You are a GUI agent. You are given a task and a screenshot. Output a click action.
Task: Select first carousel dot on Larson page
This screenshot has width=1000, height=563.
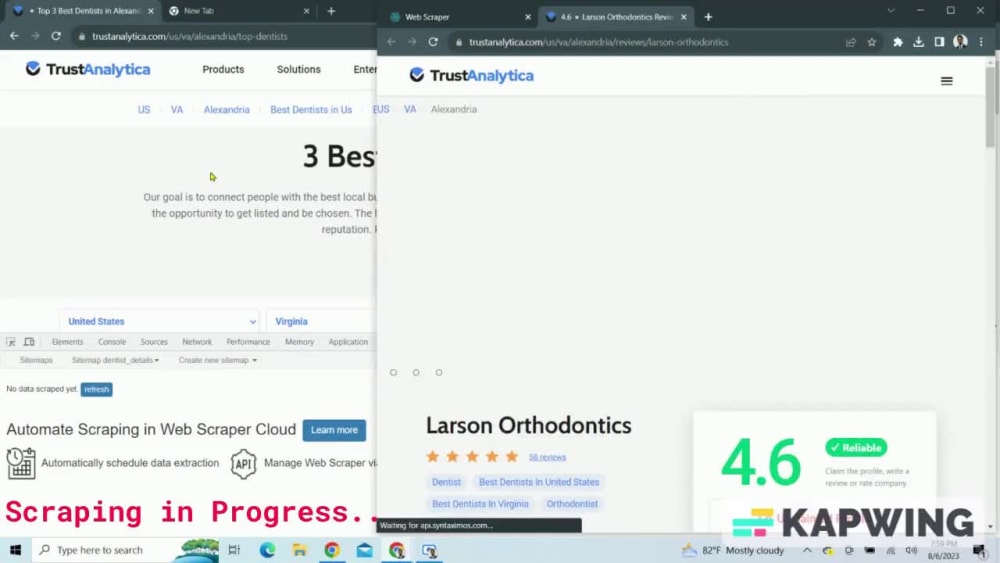[393, 372]
